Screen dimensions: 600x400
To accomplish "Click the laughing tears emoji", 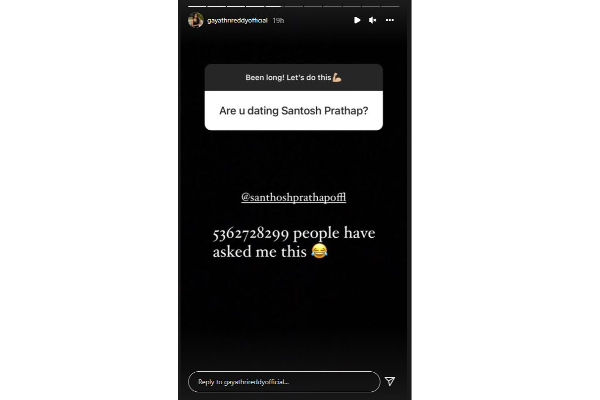I will click(x=319, y=251).
